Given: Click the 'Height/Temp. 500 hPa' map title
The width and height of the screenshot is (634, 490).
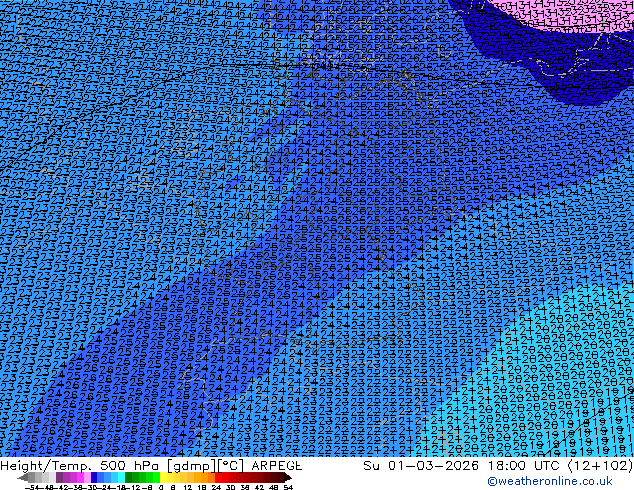Looking at the screenshot, I should pyautogui.click(x=78, y=465).
